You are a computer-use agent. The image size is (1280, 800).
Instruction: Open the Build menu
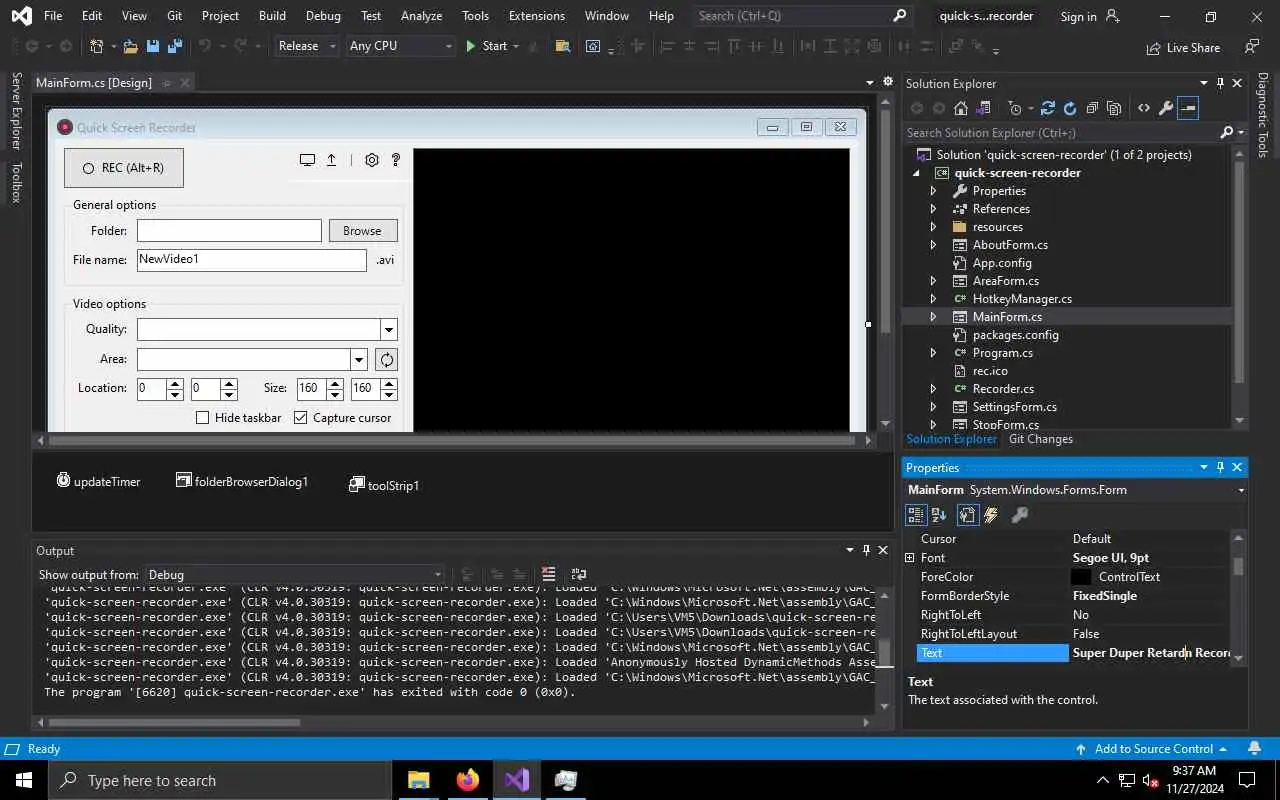[272, 16]
